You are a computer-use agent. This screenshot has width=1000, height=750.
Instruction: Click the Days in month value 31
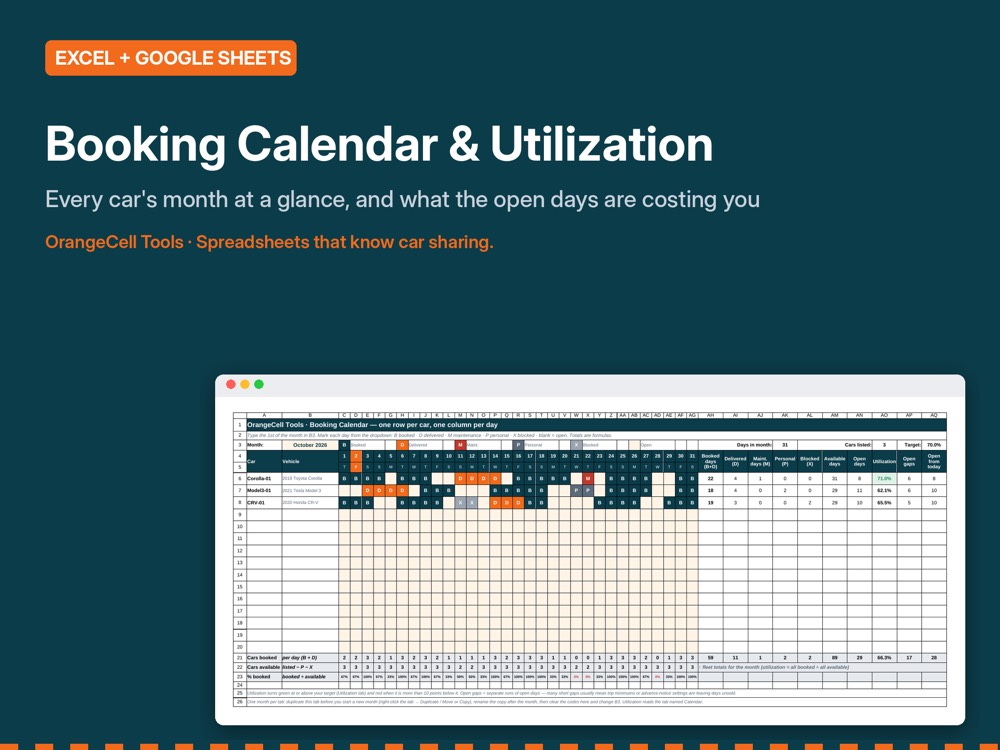click(x=785, y=445)
